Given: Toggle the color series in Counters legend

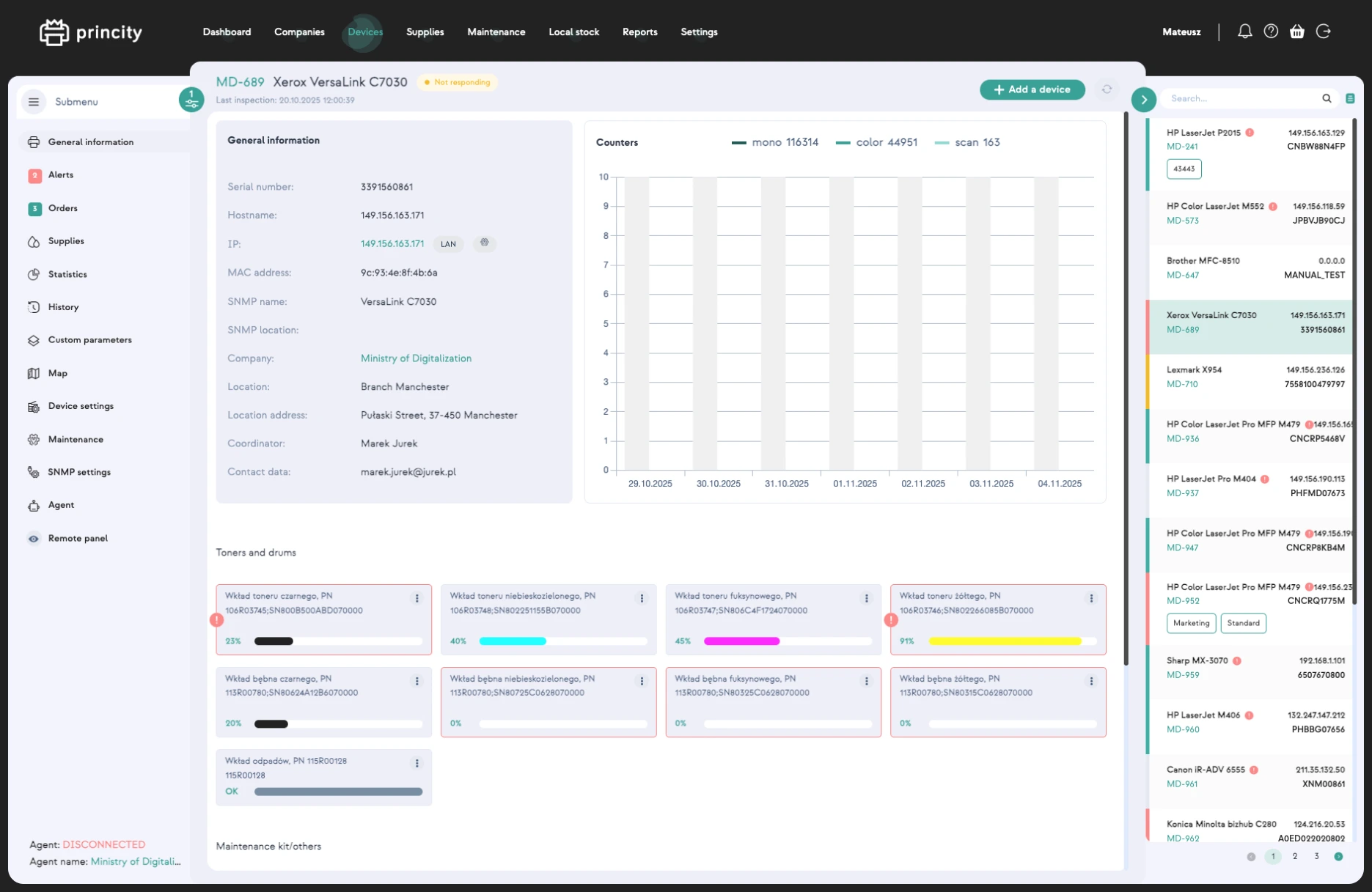Looking at the screenshot, I should [876, 142].
